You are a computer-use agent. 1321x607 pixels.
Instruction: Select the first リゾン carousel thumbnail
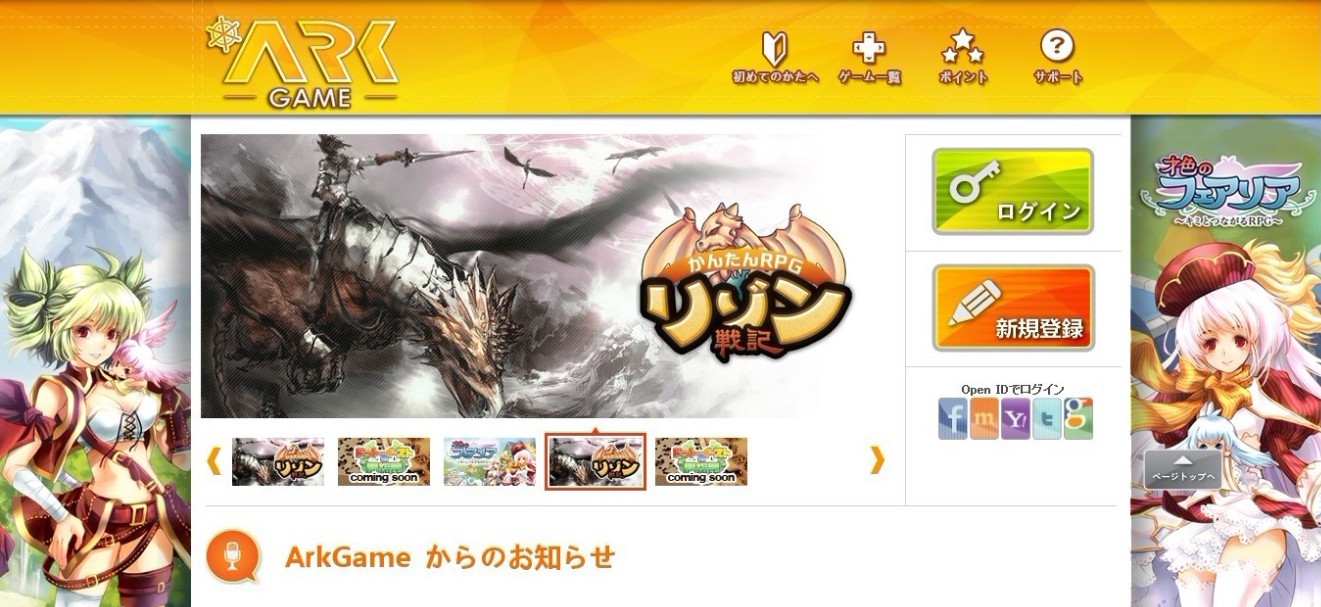[x=278, y=461]
